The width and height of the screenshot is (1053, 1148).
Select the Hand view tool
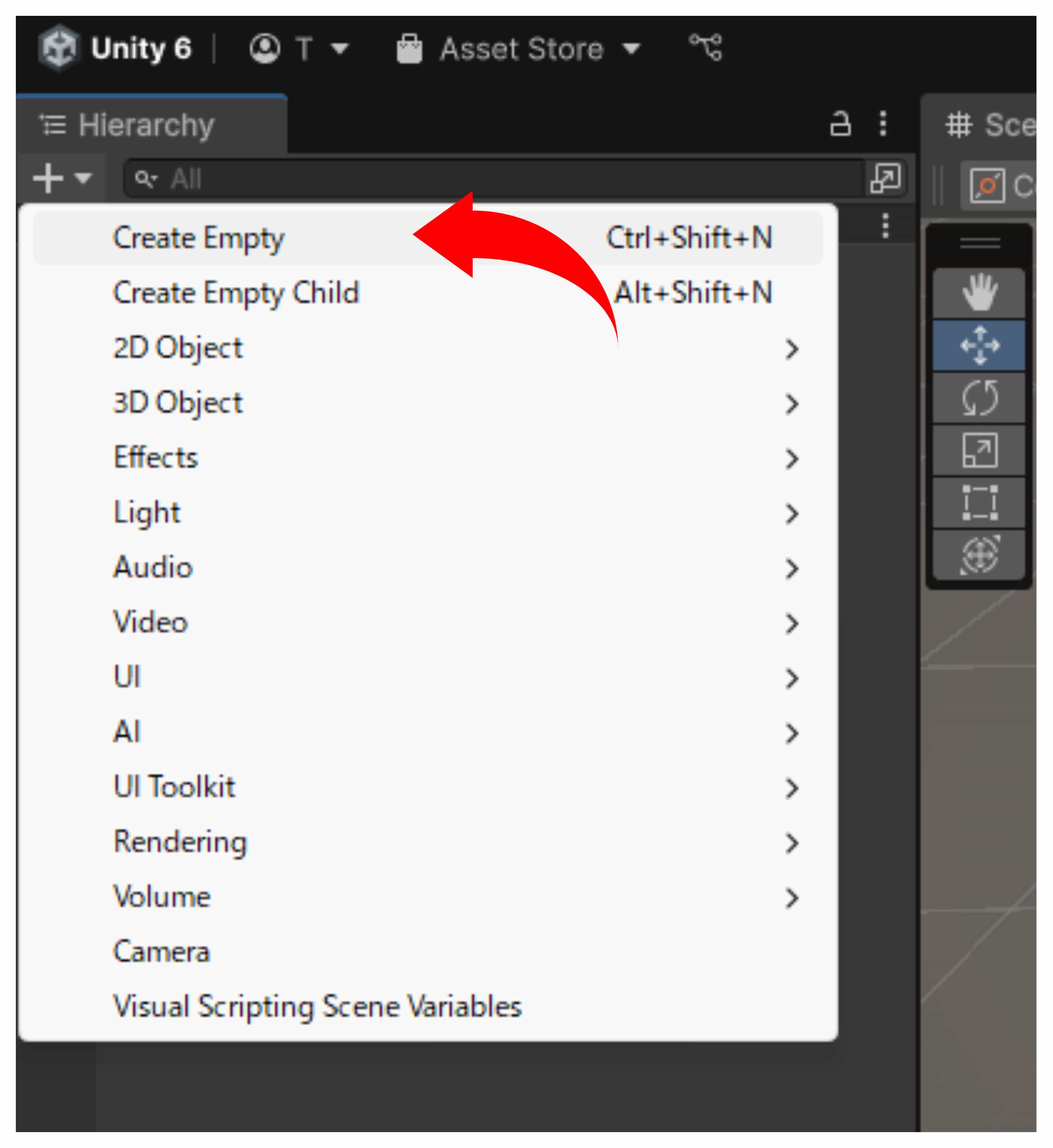coord(979,292)
